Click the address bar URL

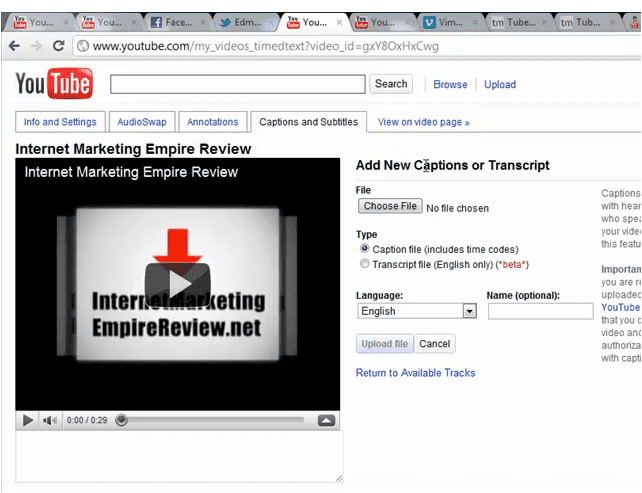(266, 46)
